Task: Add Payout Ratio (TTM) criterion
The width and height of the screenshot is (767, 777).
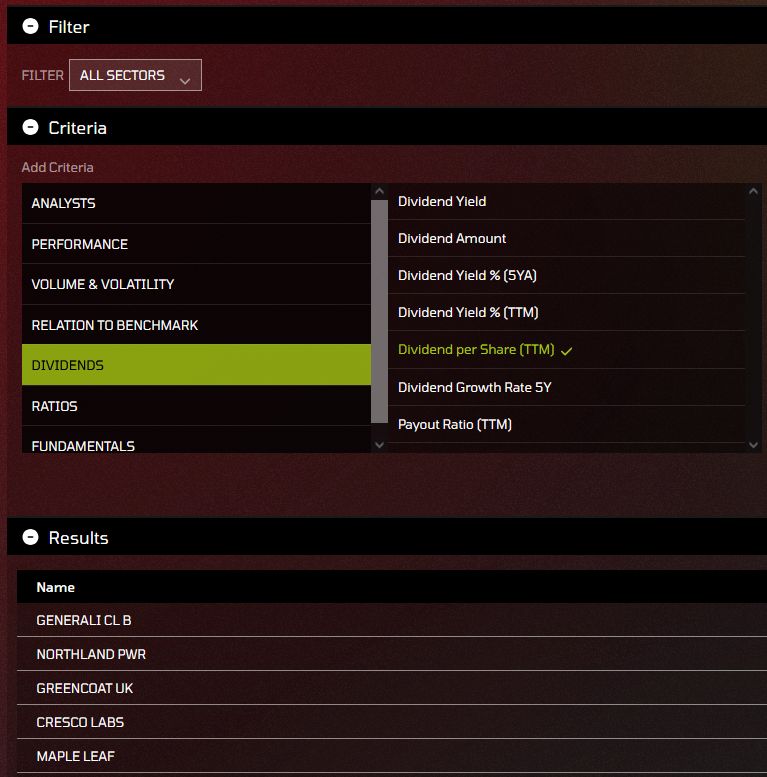Action: pyautogui.click(x=455, y=424)
